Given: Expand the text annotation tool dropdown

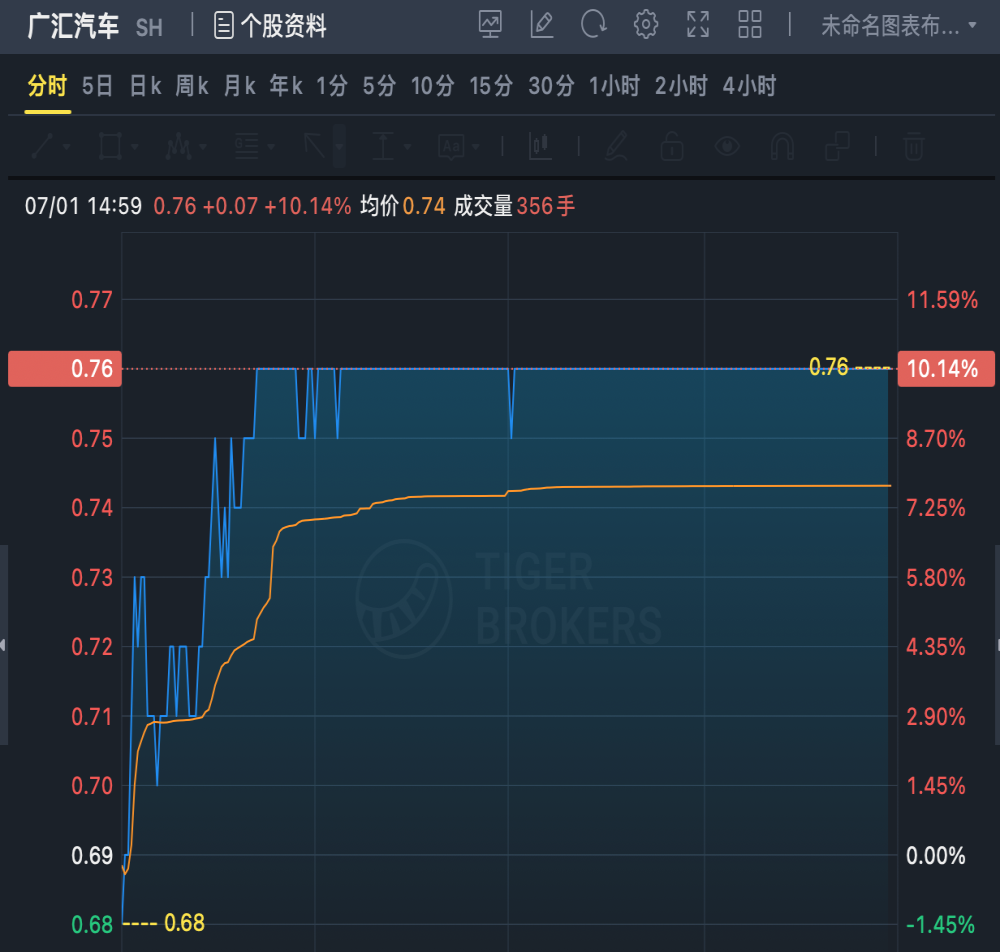Looking at the screenshot, I should click(476, 147).
